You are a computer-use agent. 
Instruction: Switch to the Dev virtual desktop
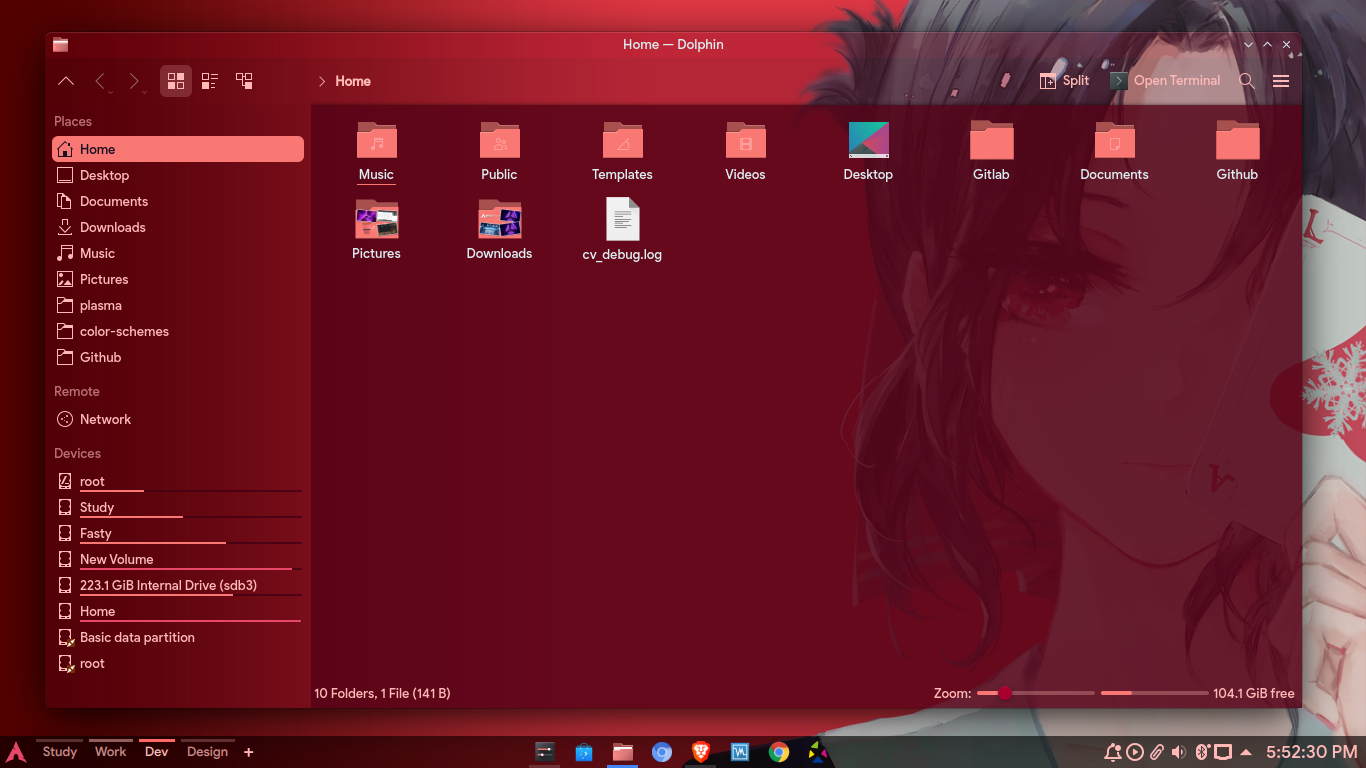[157, 752]
